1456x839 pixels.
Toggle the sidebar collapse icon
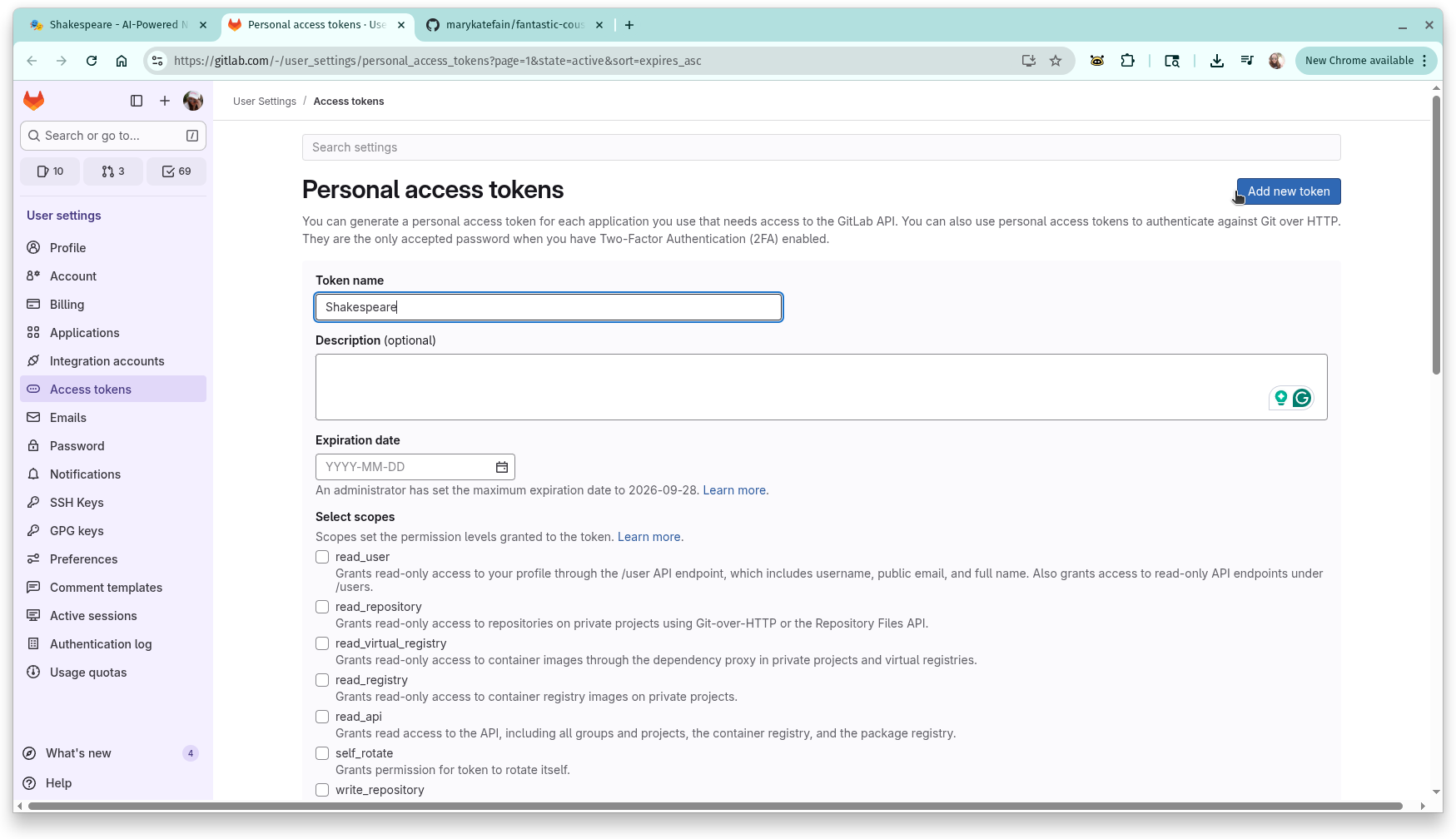coord(137,101)
